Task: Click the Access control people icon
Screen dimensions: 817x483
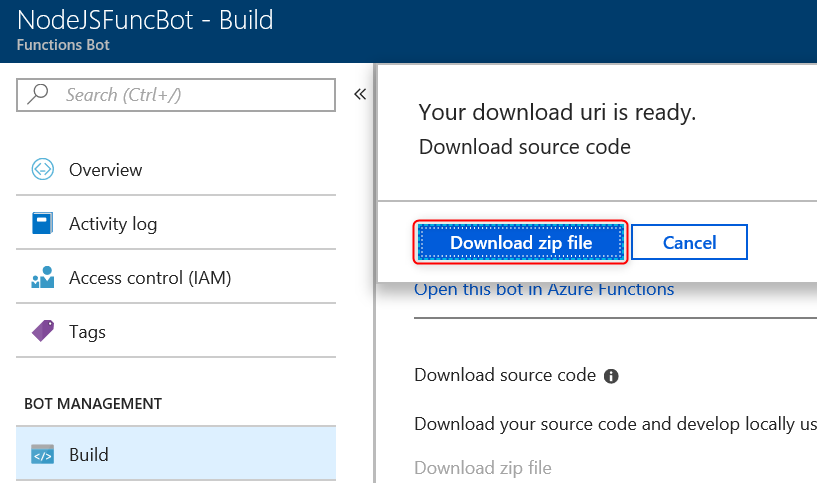Action: [42, 278]
